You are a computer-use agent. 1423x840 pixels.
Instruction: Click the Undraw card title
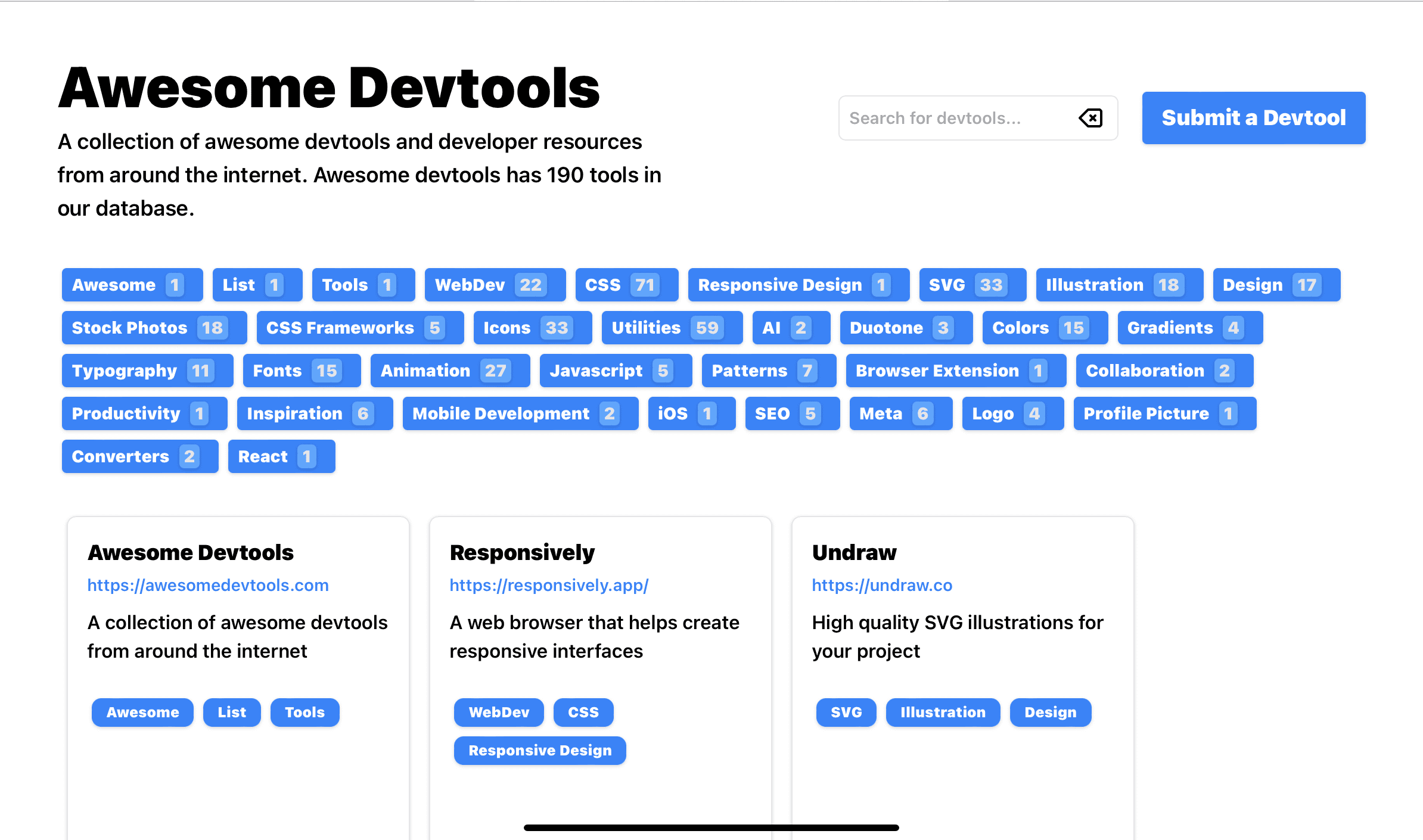(854, 552)
